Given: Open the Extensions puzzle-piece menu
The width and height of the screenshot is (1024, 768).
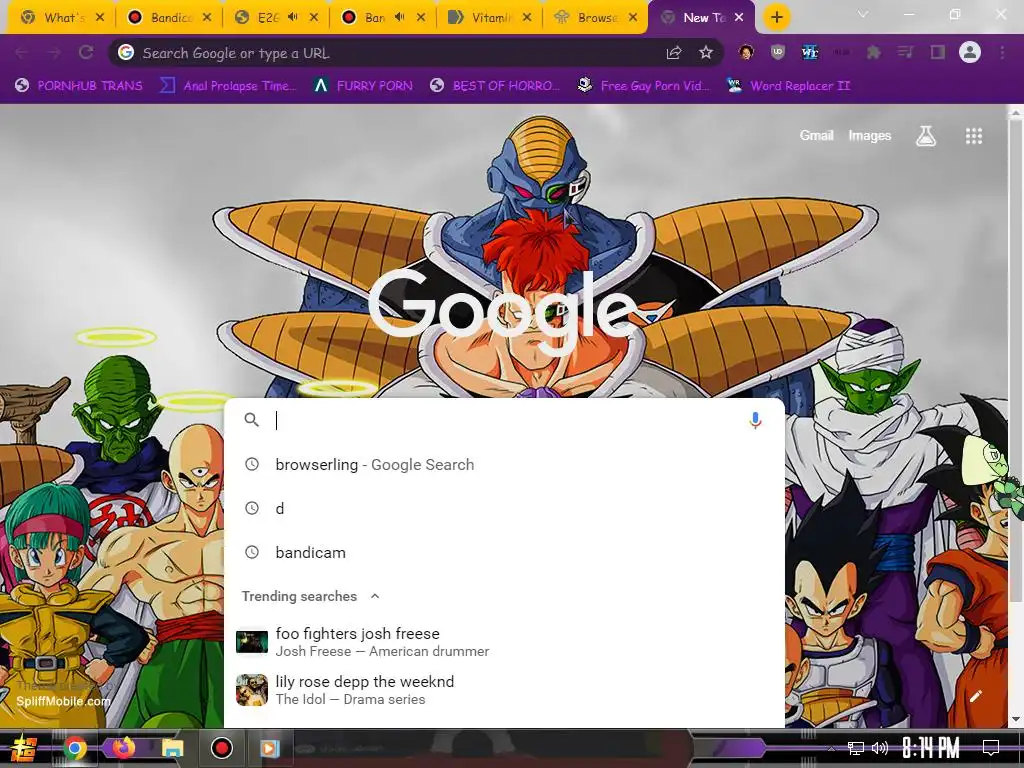Looking at the screenshot, I should tap(874, 53).
